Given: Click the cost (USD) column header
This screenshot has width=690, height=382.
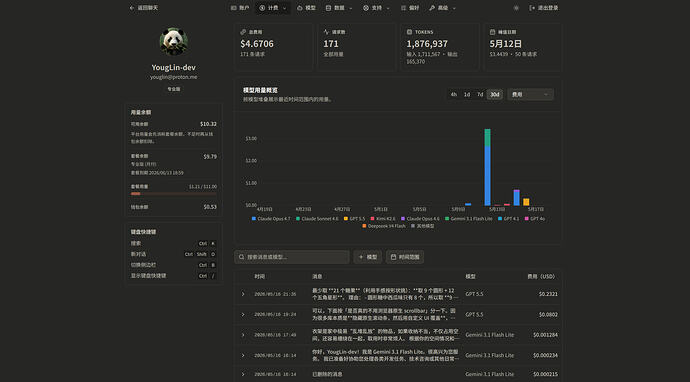Looking at the screenshot, I should click(x=541, y=276).
